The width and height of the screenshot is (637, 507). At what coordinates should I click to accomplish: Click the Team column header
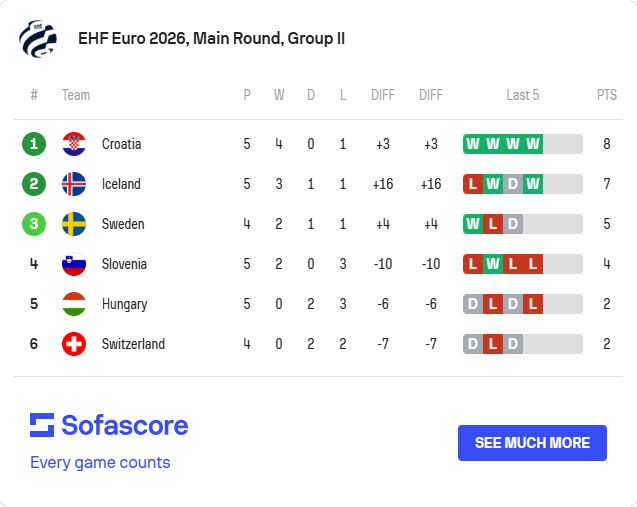[x=76, y=95]
